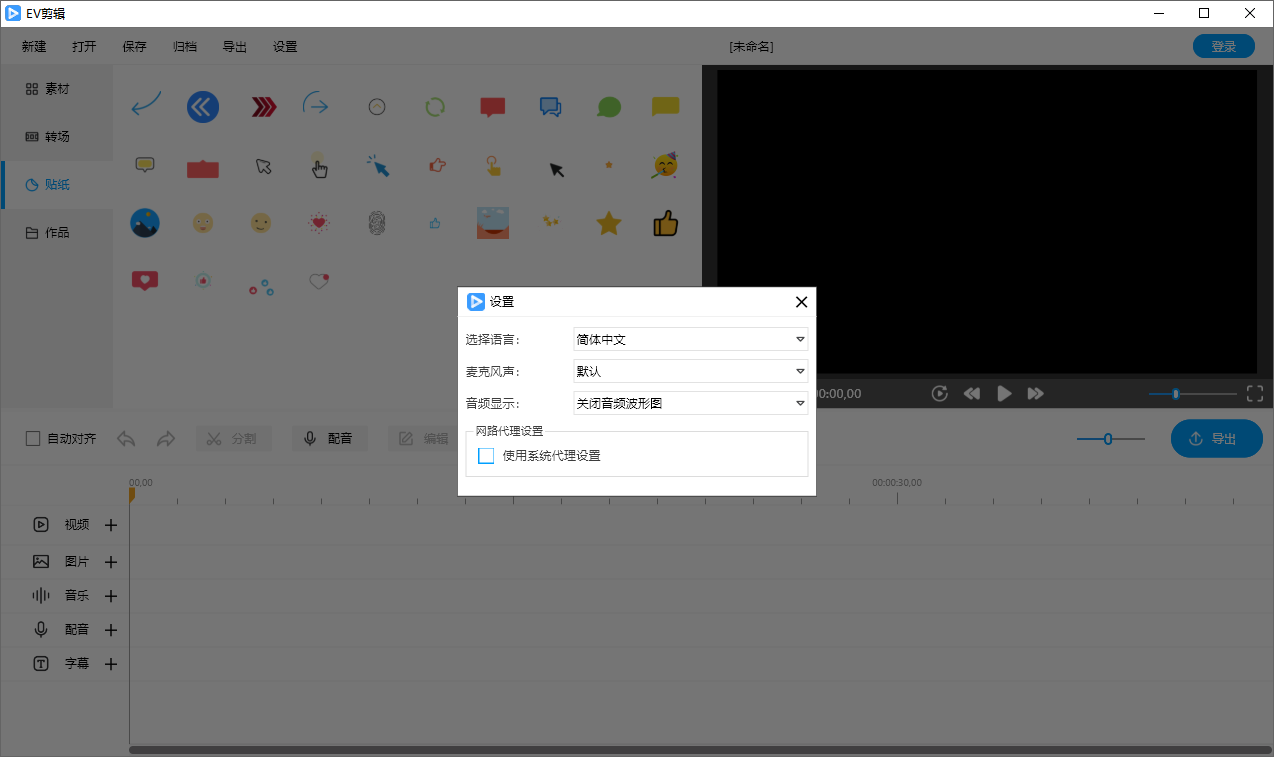Screen dimensions: 1274x757
Task: Open the 设置 settings menu
Action: [x=284, y=46]
